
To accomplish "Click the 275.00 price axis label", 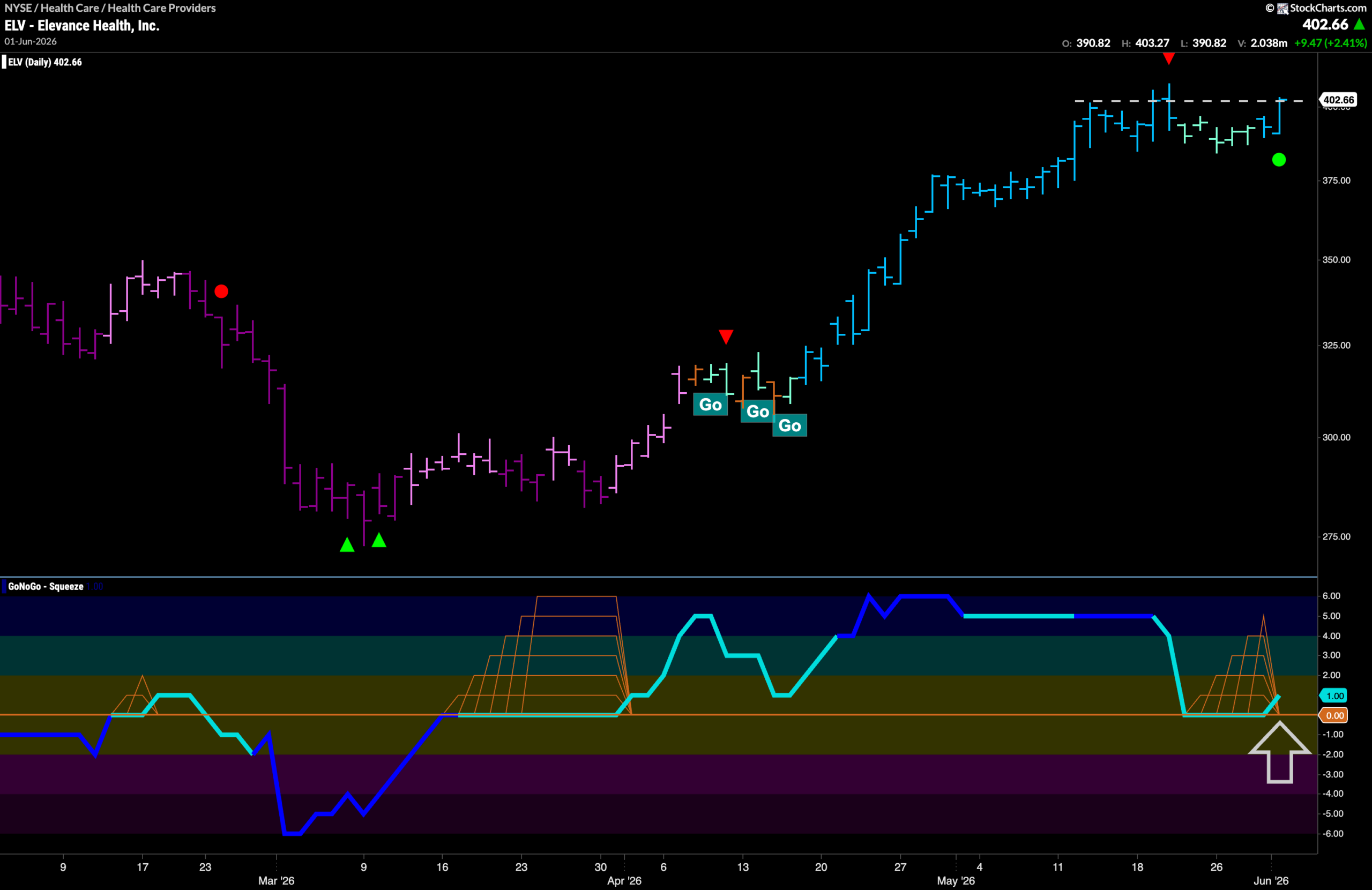I will click(1336, 537).
